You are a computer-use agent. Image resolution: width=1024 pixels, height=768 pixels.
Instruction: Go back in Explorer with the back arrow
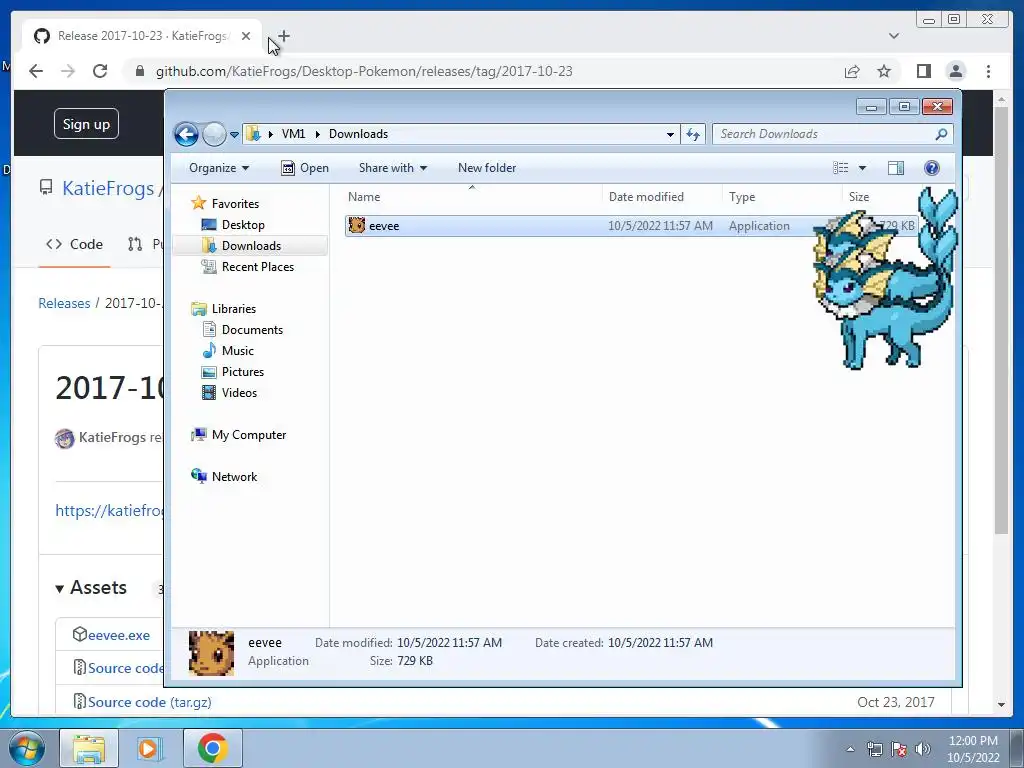pos(186,135)
